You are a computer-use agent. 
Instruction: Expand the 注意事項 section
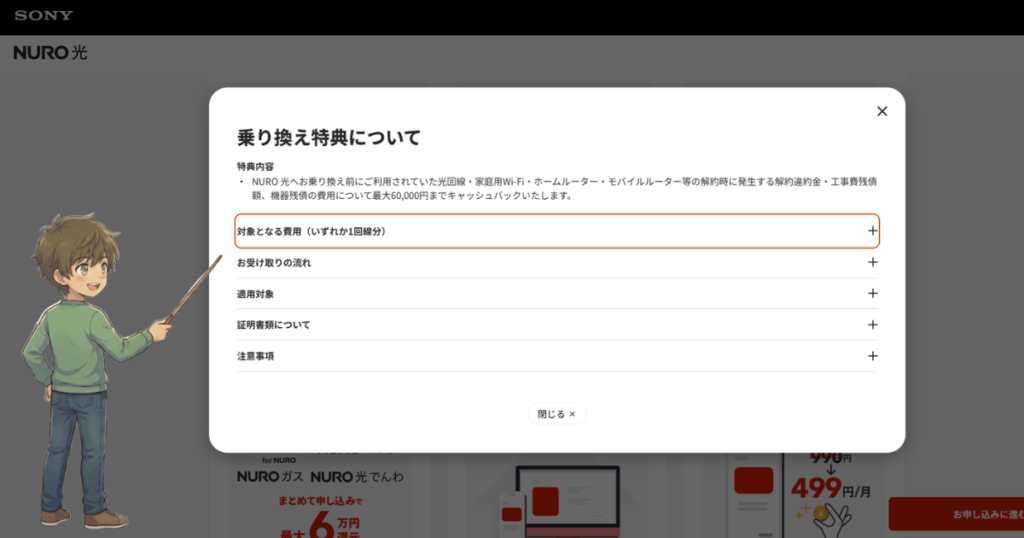pos(557,356)
